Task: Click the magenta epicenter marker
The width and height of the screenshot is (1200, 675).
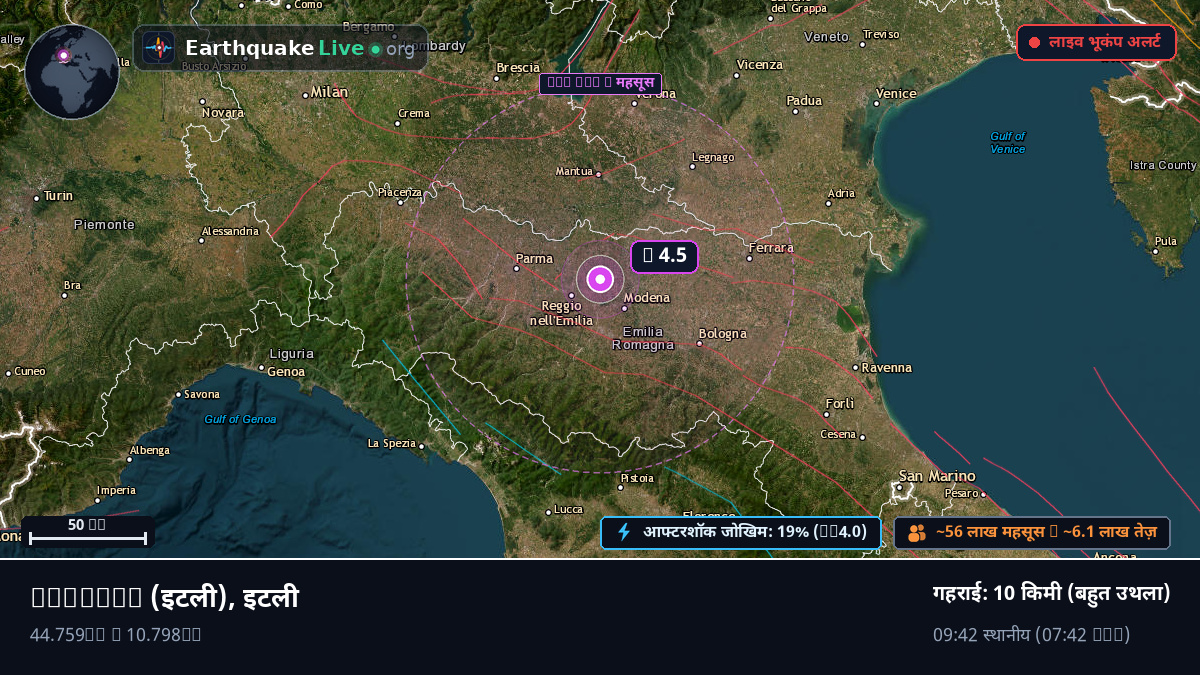Action: 600,279
